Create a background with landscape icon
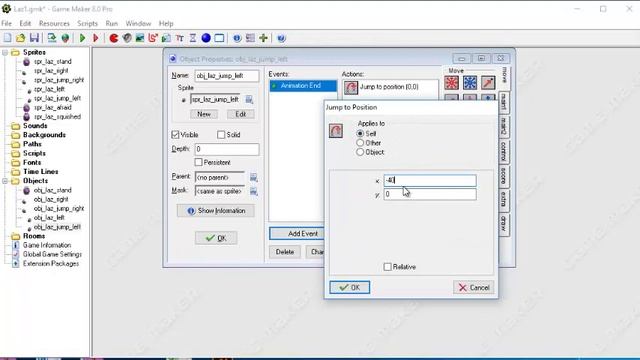This screenshot has height=360, width=640. coord(140,38)
